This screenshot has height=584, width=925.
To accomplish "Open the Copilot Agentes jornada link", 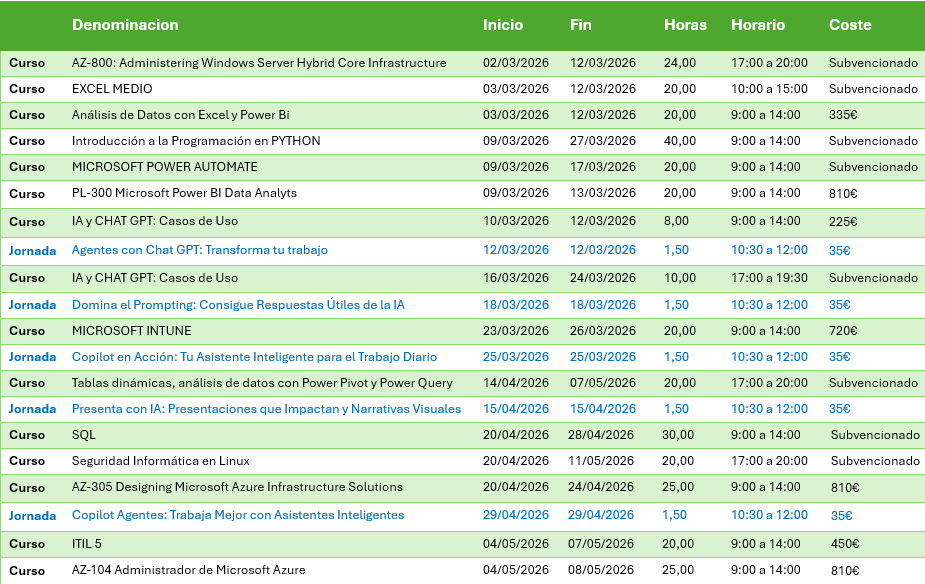I will [238, 515].
